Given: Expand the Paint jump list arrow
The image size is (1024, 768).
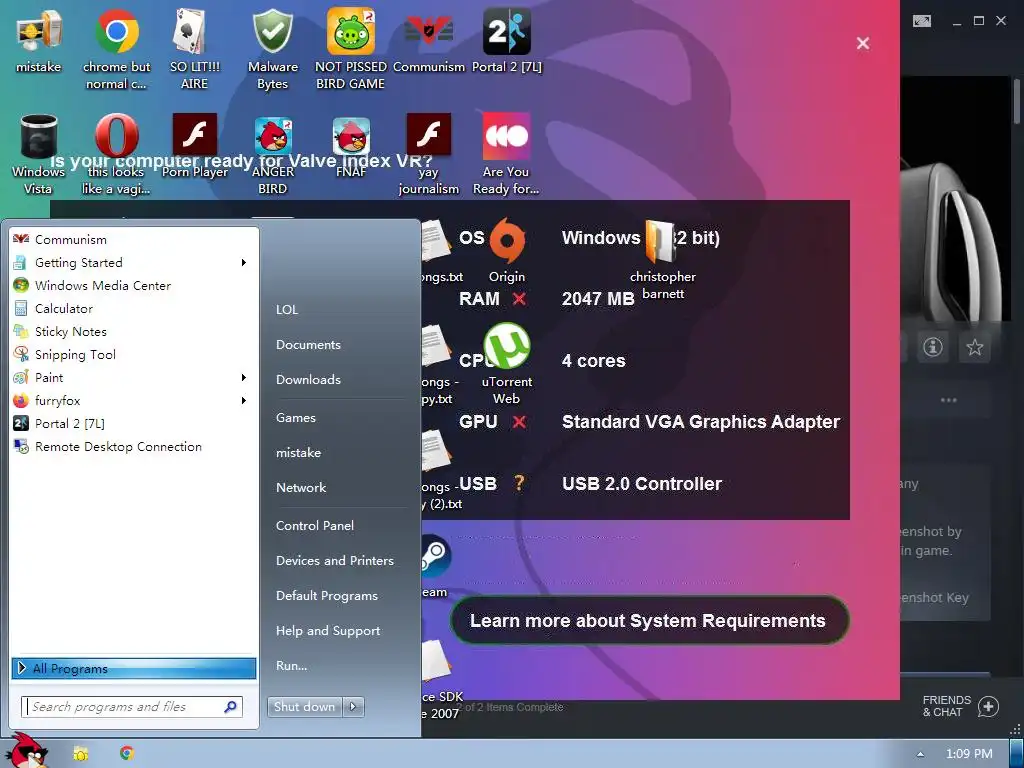Looking at the screenshot, I should [x=244, y=377].
